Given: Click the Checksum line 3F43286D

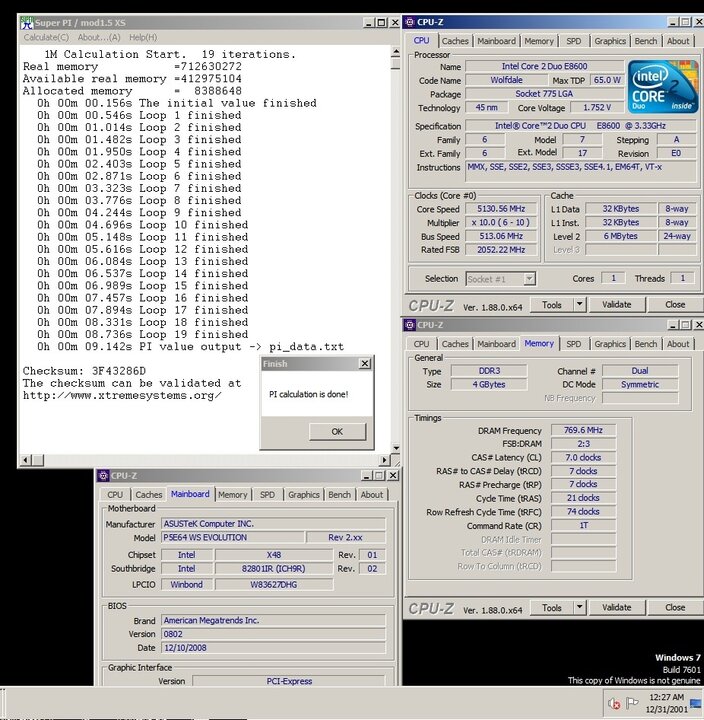Looking at the screenshot, I should tap(84, 371).
